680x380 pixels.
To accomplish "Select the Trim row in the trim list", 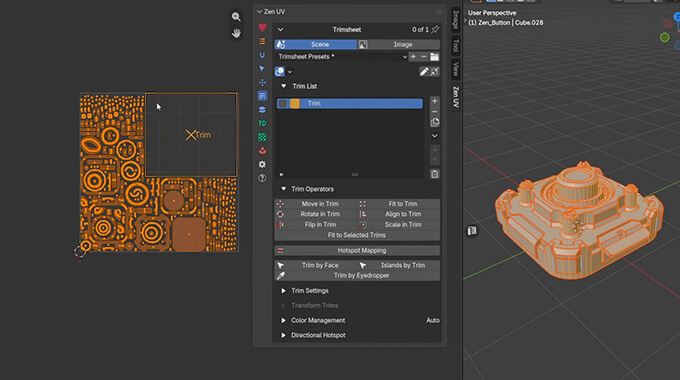I will 350,103.
